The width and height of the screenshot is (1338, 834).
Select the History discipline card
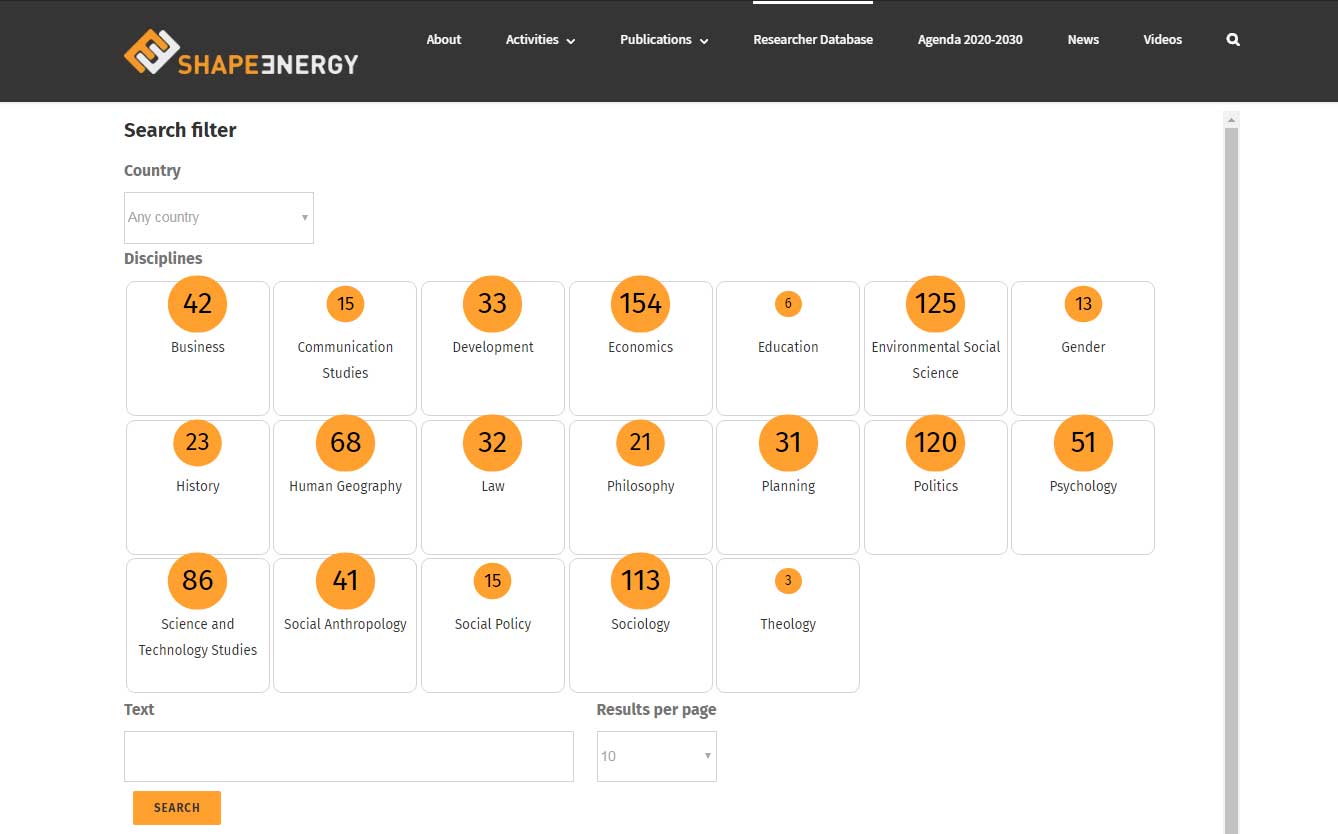tap(198, 487)
